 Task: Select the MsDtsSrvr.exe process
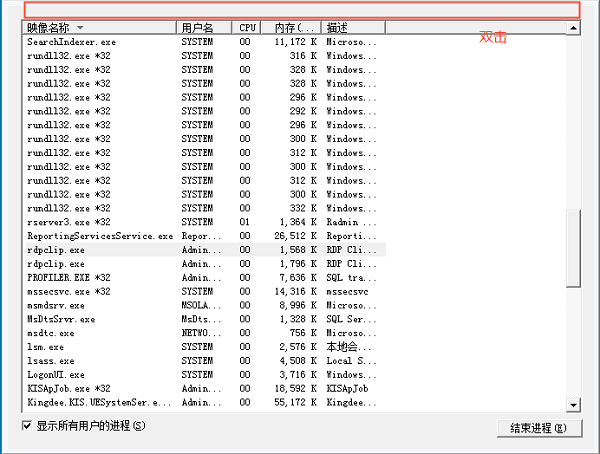click(x=61, y=319)
